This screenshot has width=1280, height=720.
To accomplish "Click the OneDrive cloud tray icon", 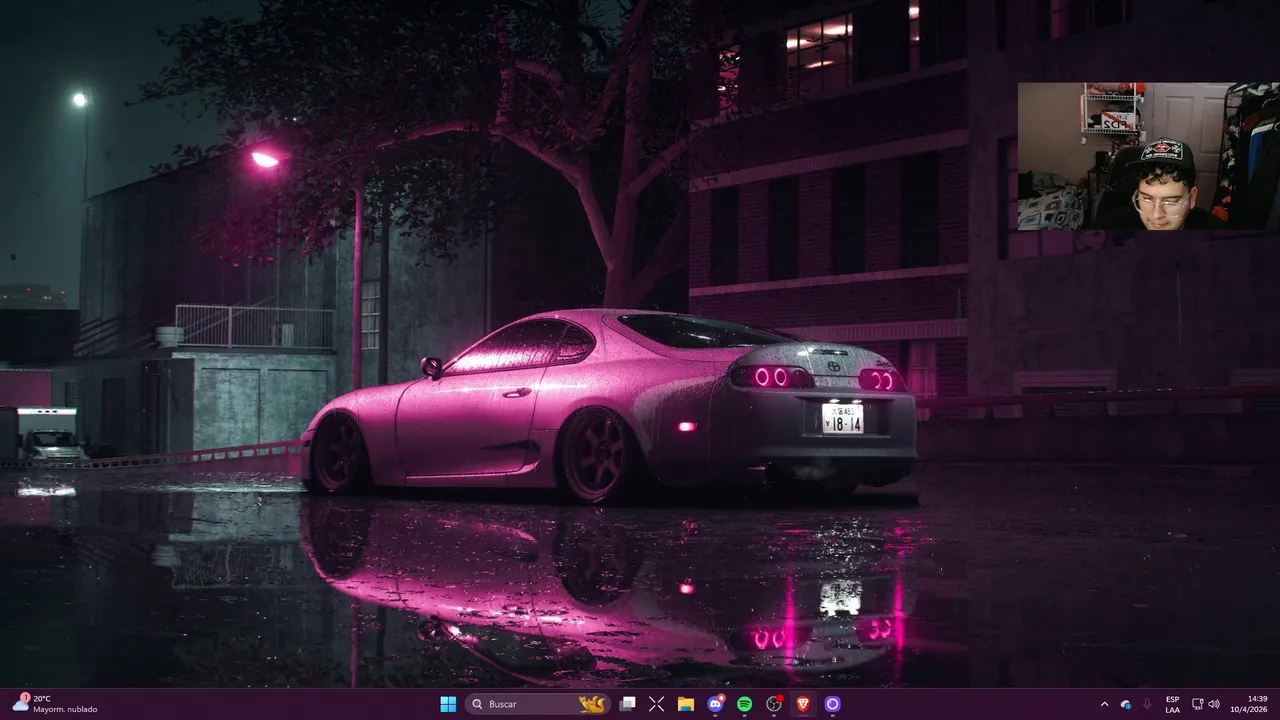I will pos(1126,704).
